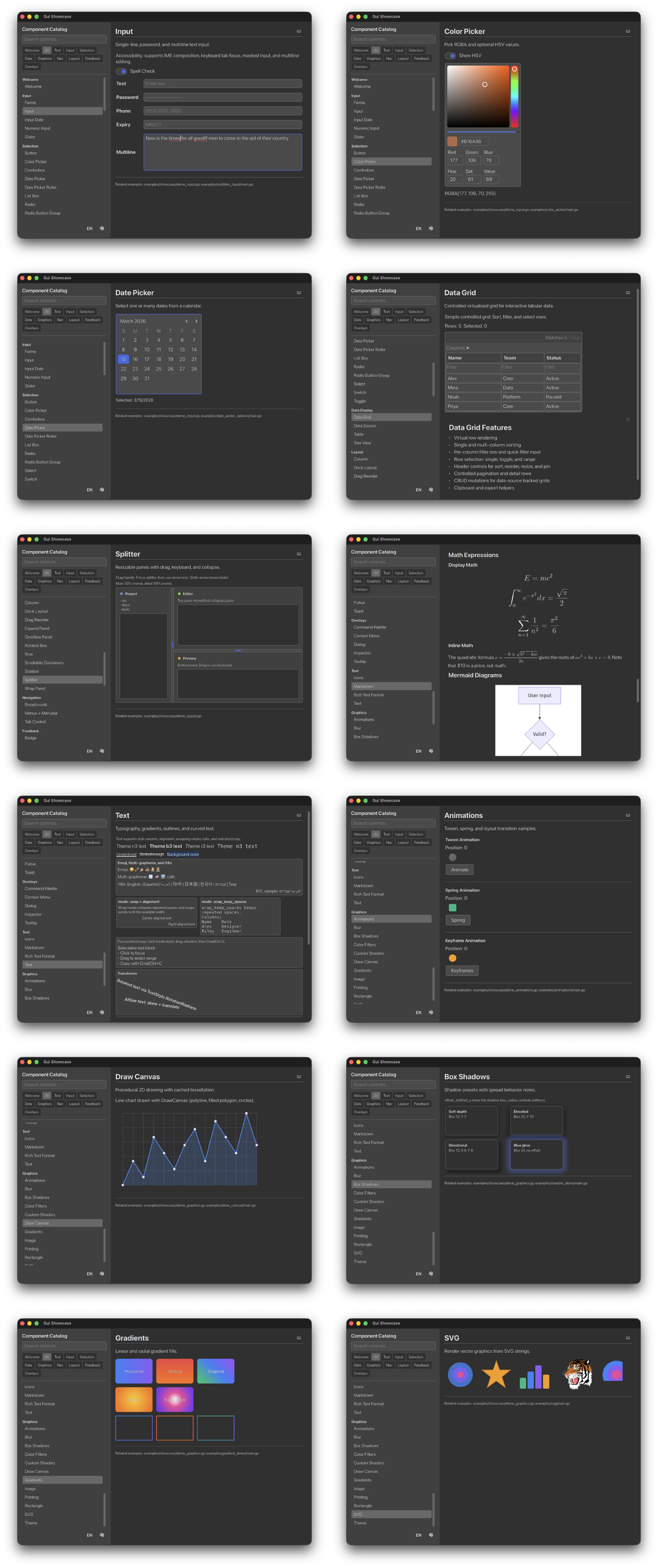Click the Blue glow shadow card
The height and width of the screenshot is (1568, 658).
coord(536,1154)
